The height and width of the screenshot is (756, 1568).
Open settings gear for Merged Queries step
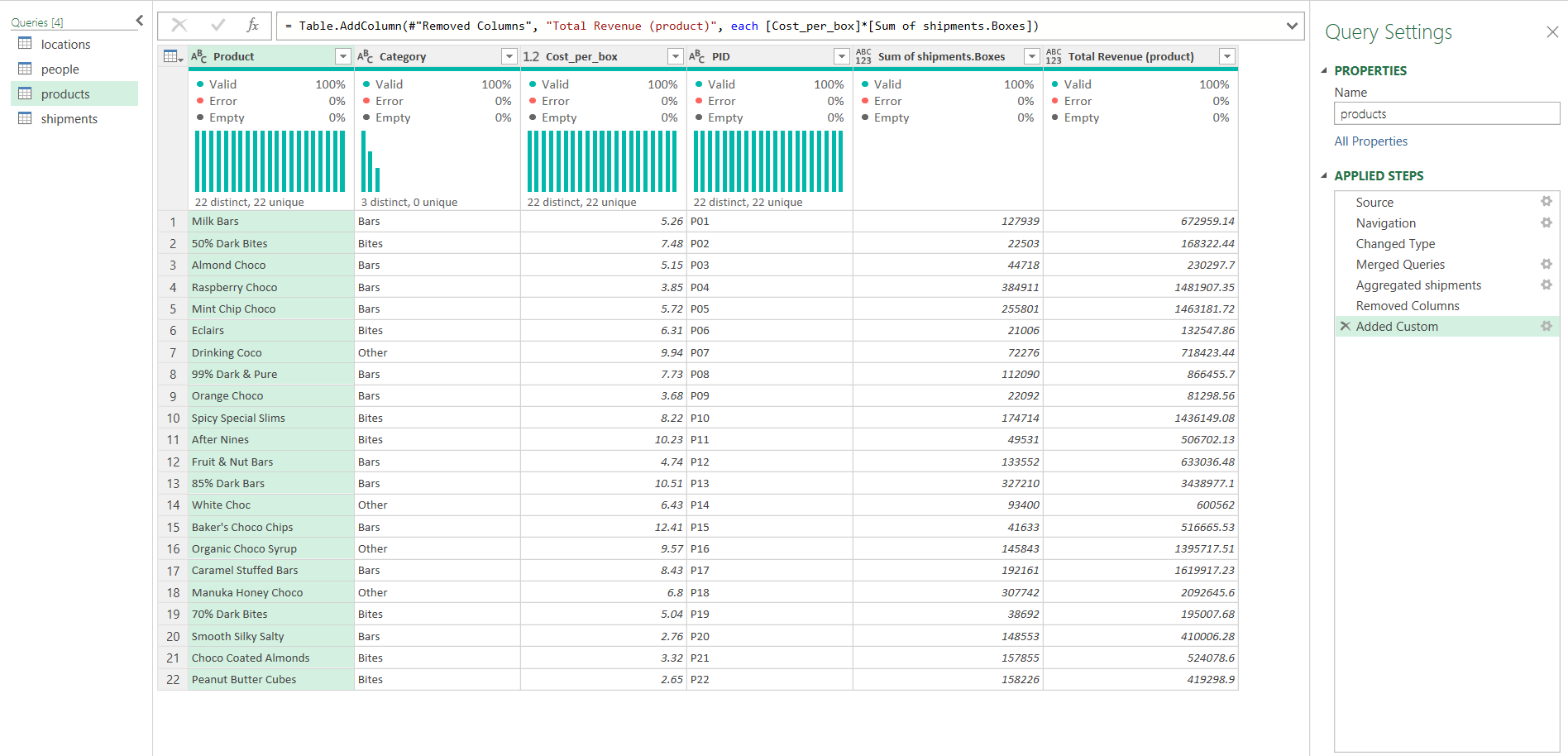[x=1546, y=264]
